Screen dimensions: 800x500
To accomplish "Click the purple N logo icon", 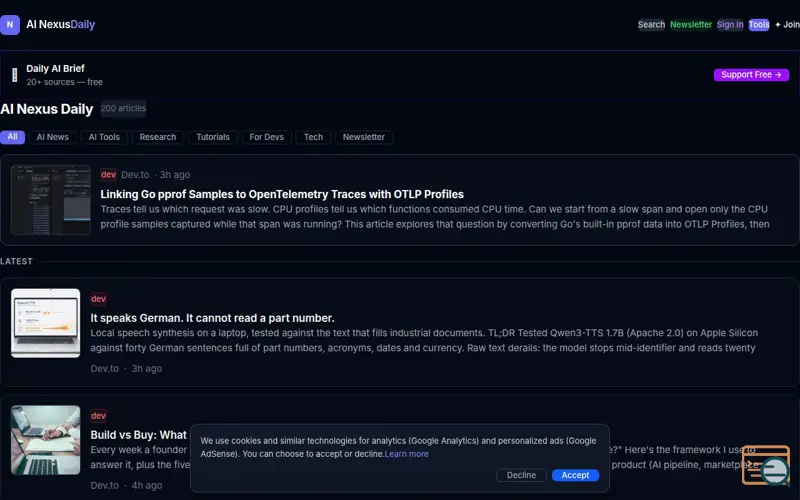I will (10, 24).
